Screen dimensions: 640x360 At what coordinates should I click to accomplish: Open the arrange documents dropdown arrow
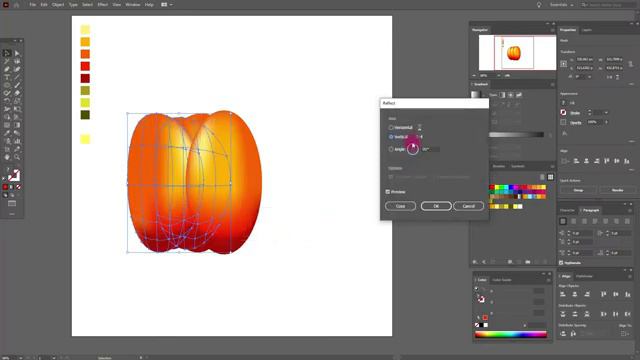click(171, 4)
